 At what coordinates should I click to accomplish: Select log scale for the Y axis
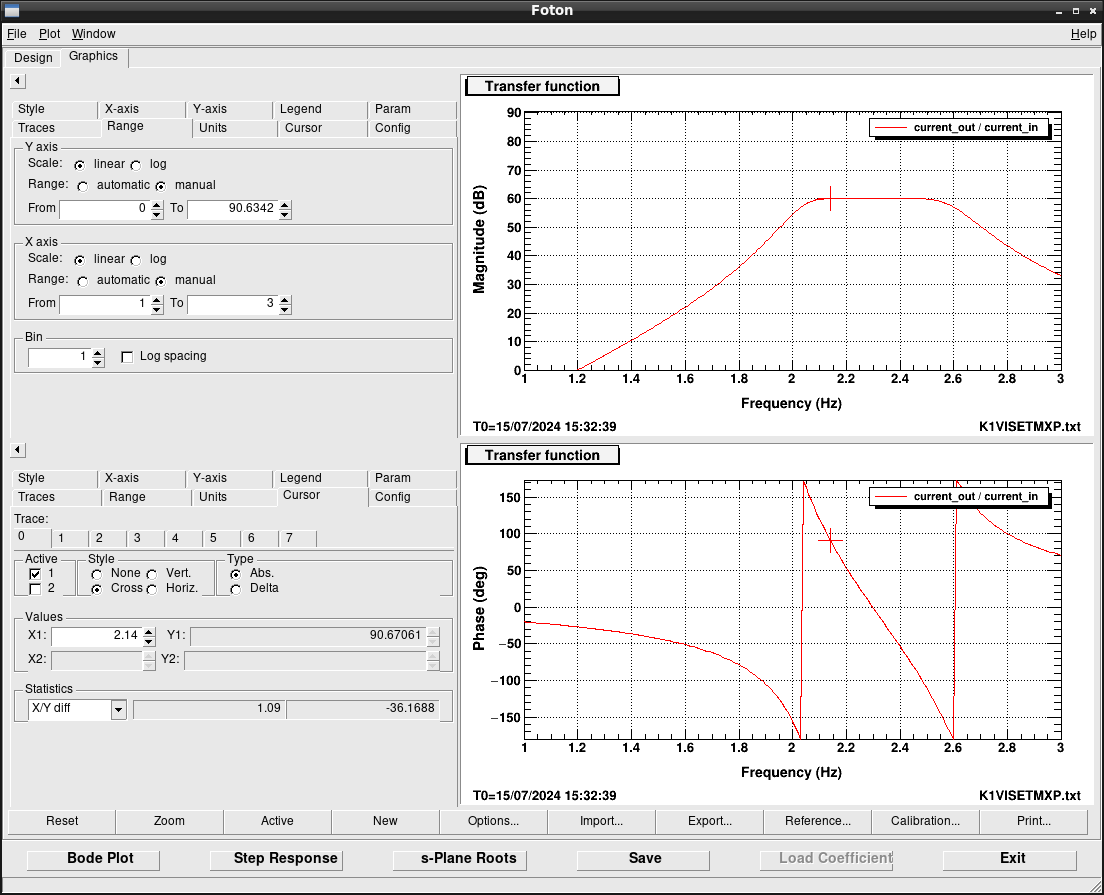(136, 165)
